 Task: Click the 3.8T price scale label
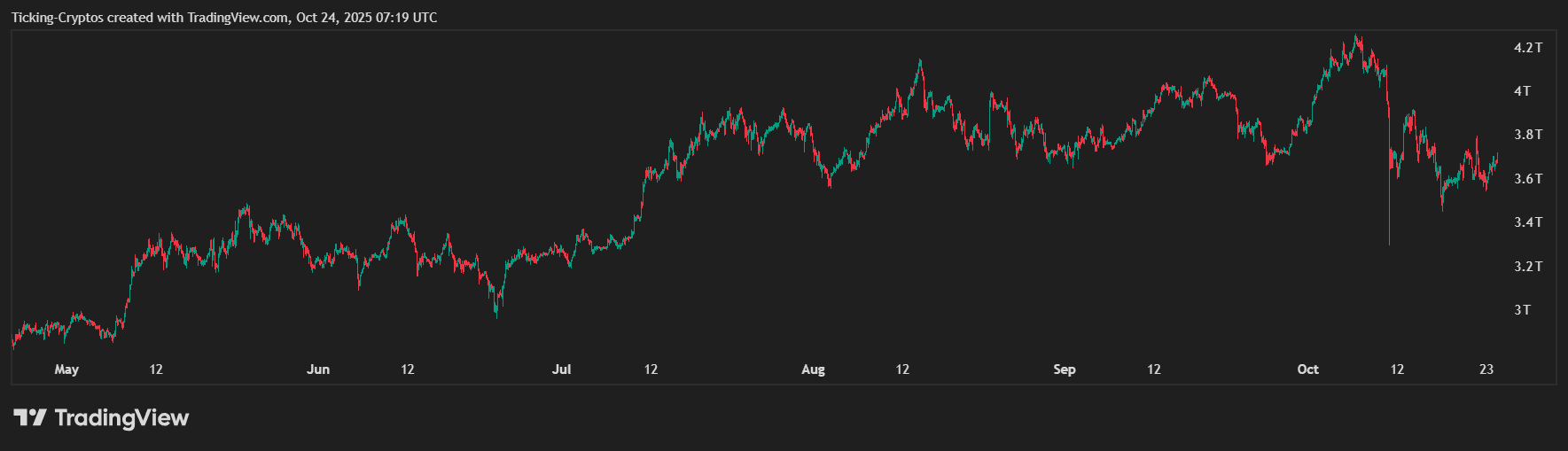click(1527, 135)
